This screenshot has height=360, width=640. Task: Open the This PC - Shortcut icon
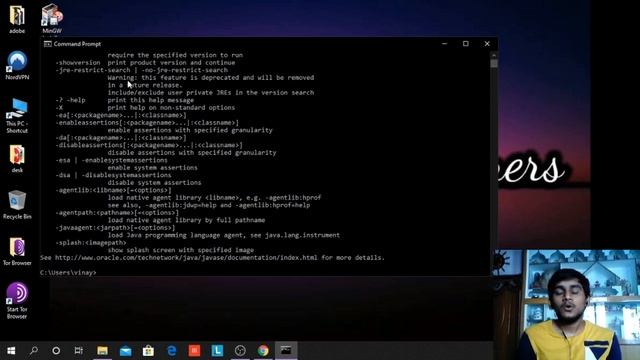tap(17, 116)
